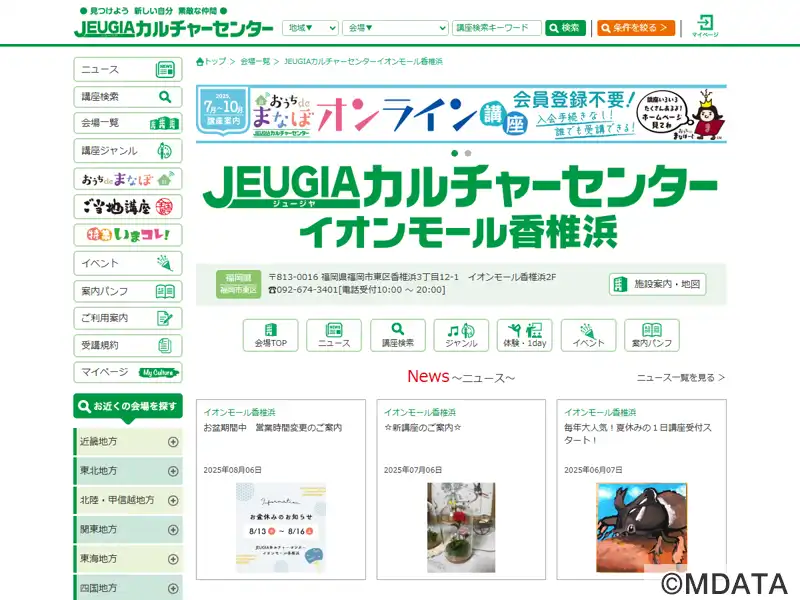This screenshot has width=800, height=600.
Task: Click the オンライン講座 promotional banner
Action: coord(461,114)
